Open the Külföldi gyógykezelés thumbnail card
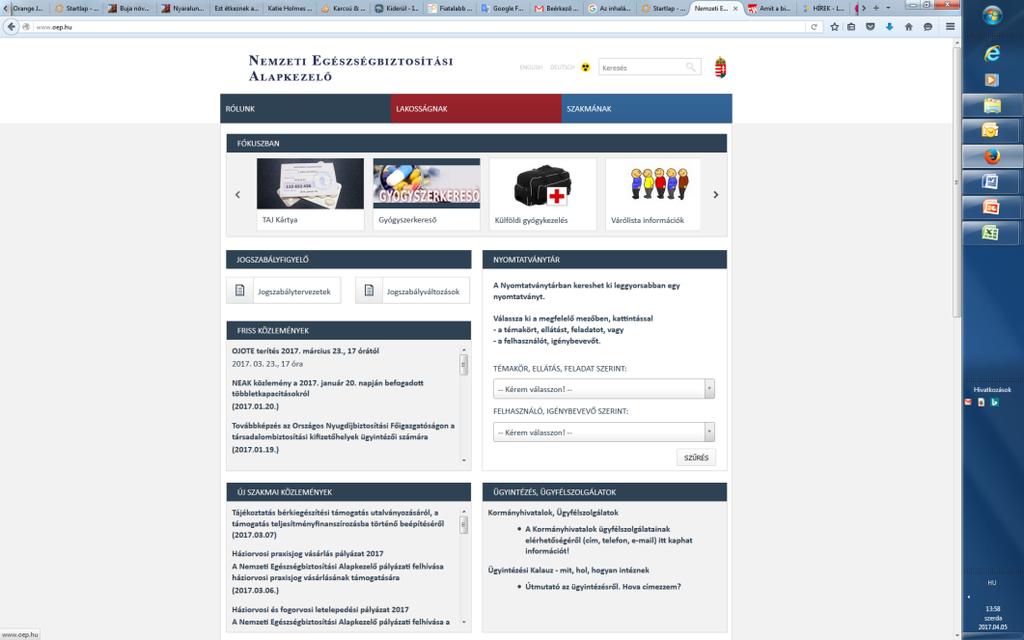This screenshot has height=640, width=1024. coord(543,194)
